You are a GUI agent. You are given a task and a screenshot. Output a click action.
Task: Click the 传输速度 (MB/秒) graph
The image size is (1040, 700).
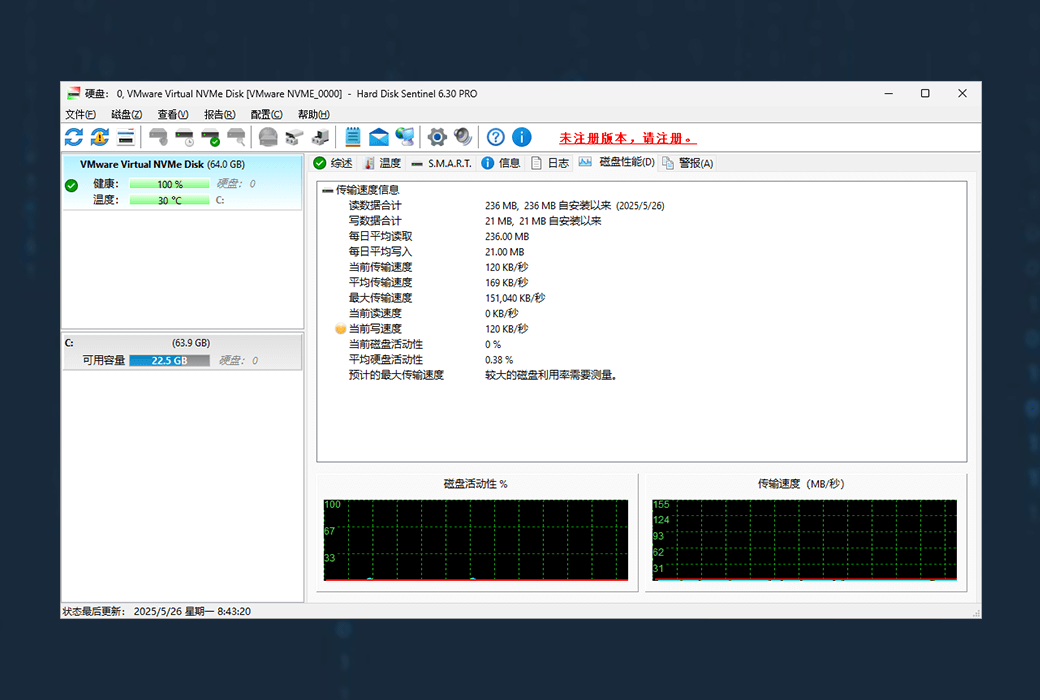(x=805, y=539)
